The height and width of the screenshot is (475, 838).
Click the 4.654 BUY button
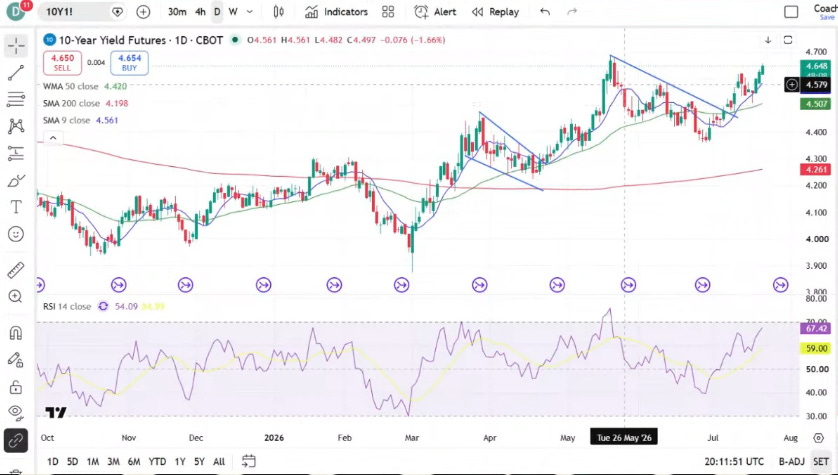130,63
